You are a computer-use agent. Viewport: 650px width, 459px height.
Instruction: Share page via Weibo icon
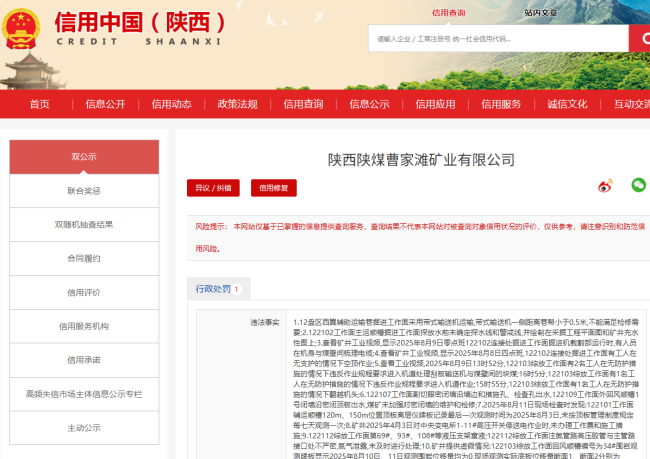[x=605, y=186]
